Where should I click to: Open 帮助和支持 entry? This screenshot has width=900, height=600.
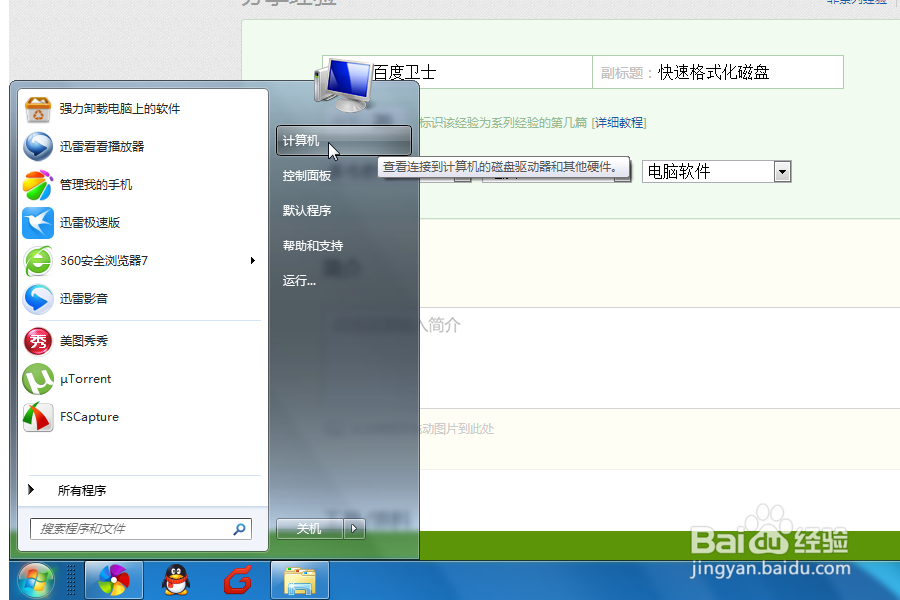tap(313, 246)
